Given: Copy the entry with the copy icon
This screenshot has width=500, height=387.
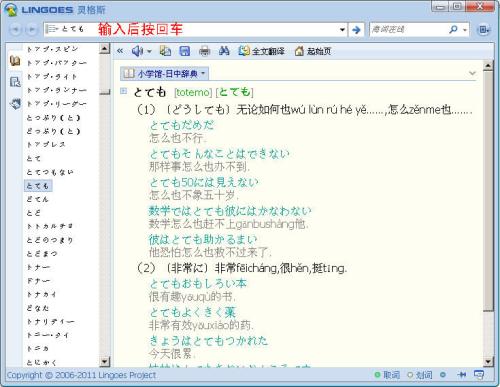Looking at the screenshot, I should click(165, 51).
